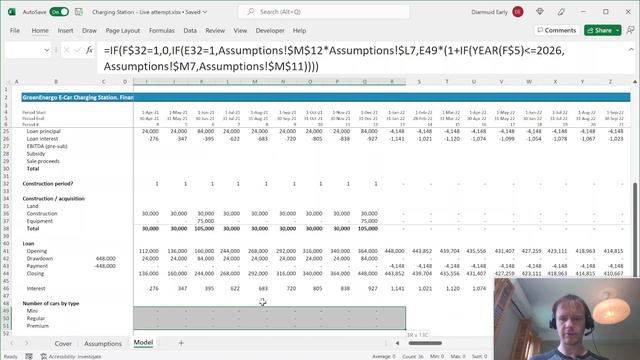Click inside the formula bar text
640x360 pixels.
(335, 58)
